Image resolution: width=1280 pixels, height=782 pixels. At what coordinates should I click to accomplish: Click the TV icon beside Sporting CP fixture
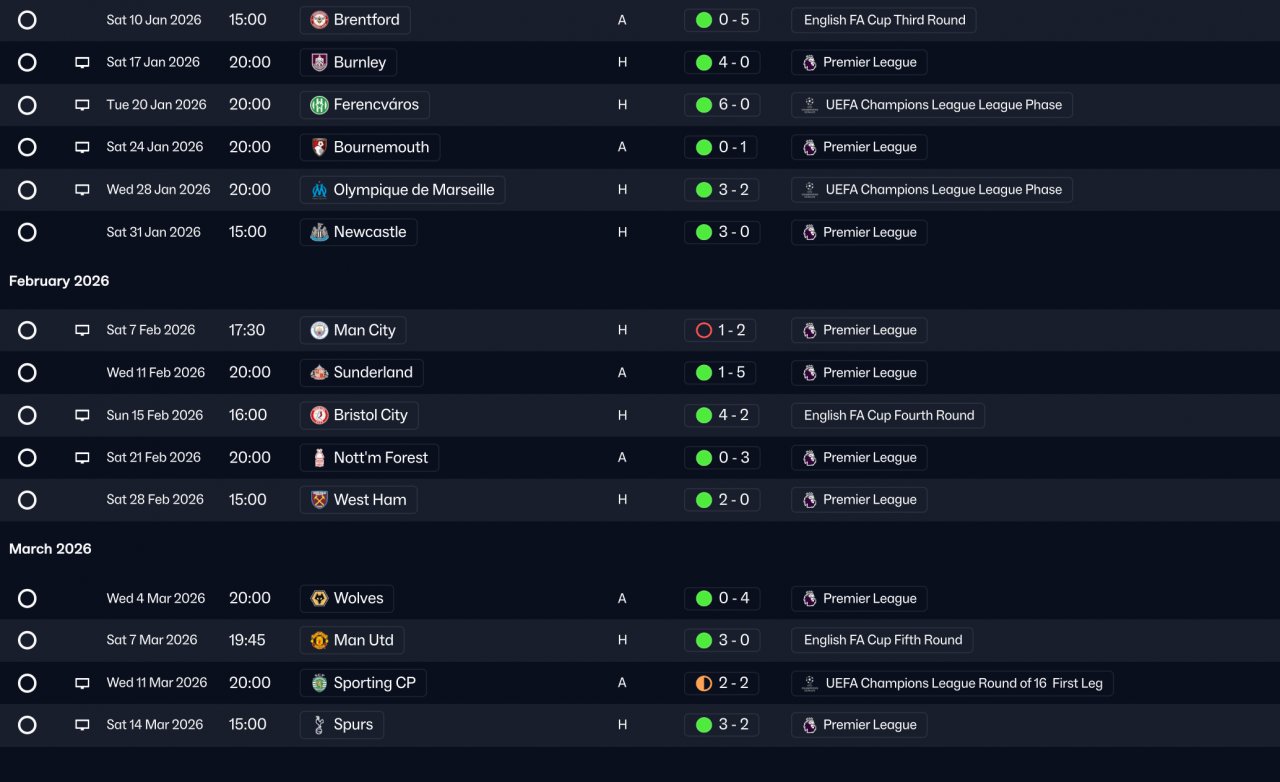(82, 683)
